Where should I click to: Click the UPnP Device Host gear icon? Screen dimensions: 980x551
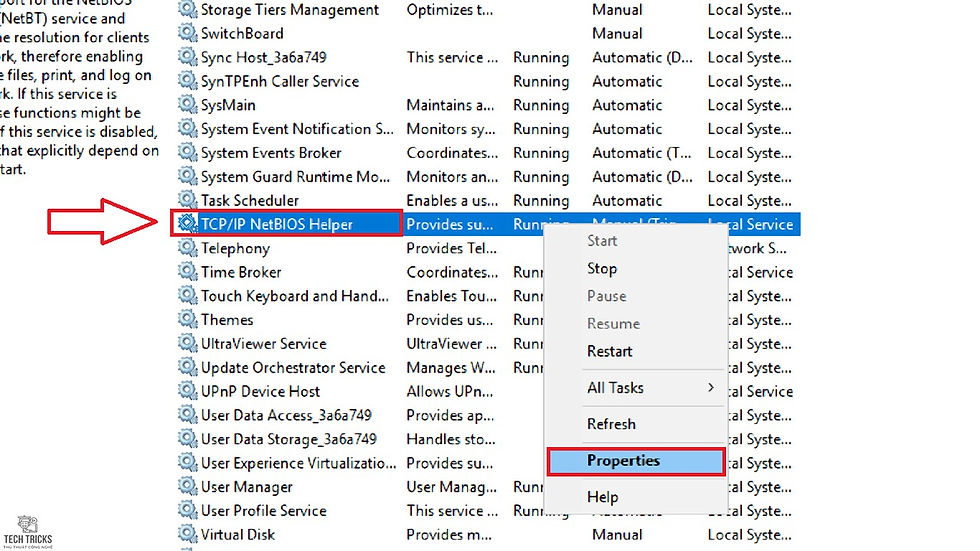click(x=187, y=390)
